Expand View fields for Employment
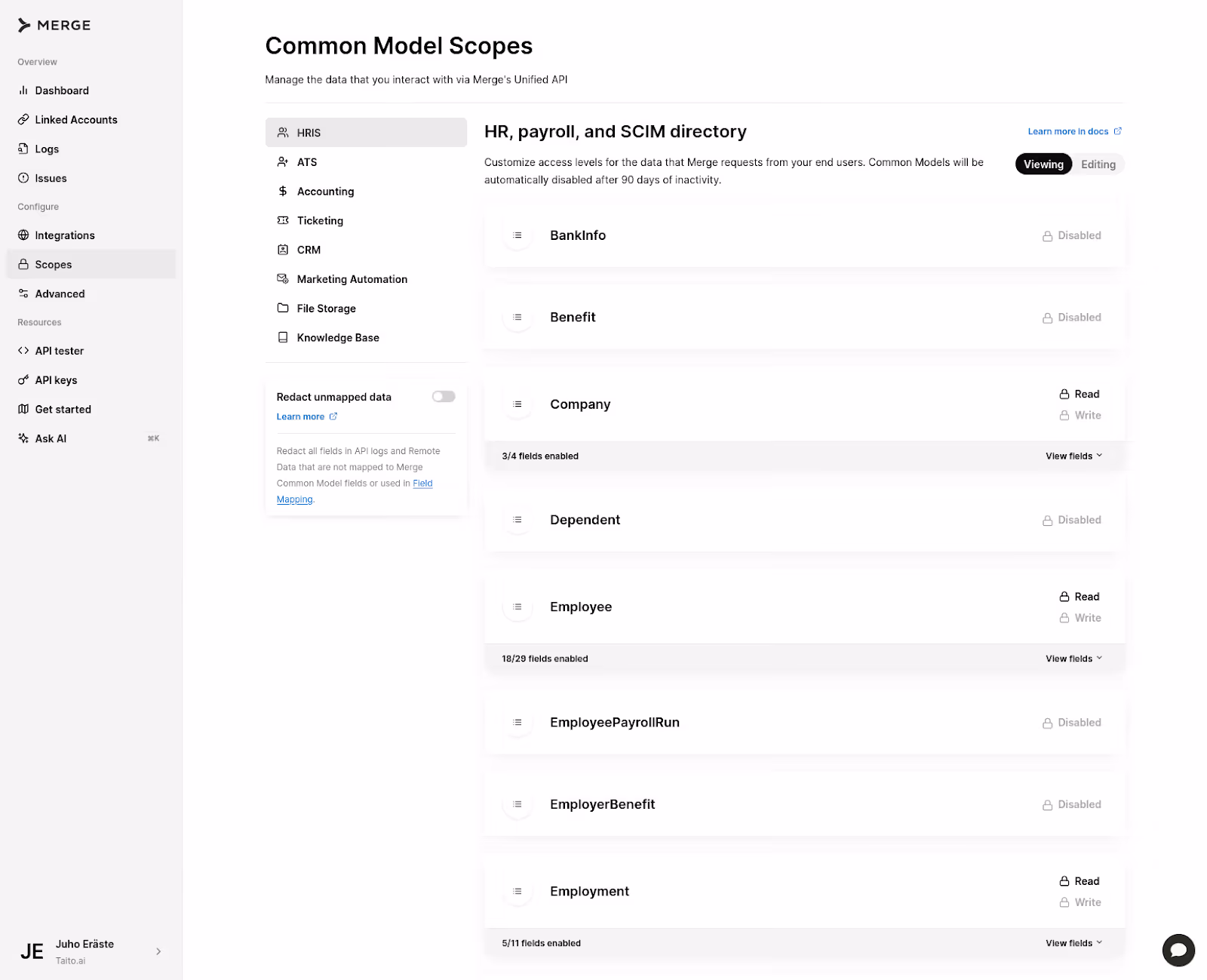1207x980 pixels. coord(1073,943)
